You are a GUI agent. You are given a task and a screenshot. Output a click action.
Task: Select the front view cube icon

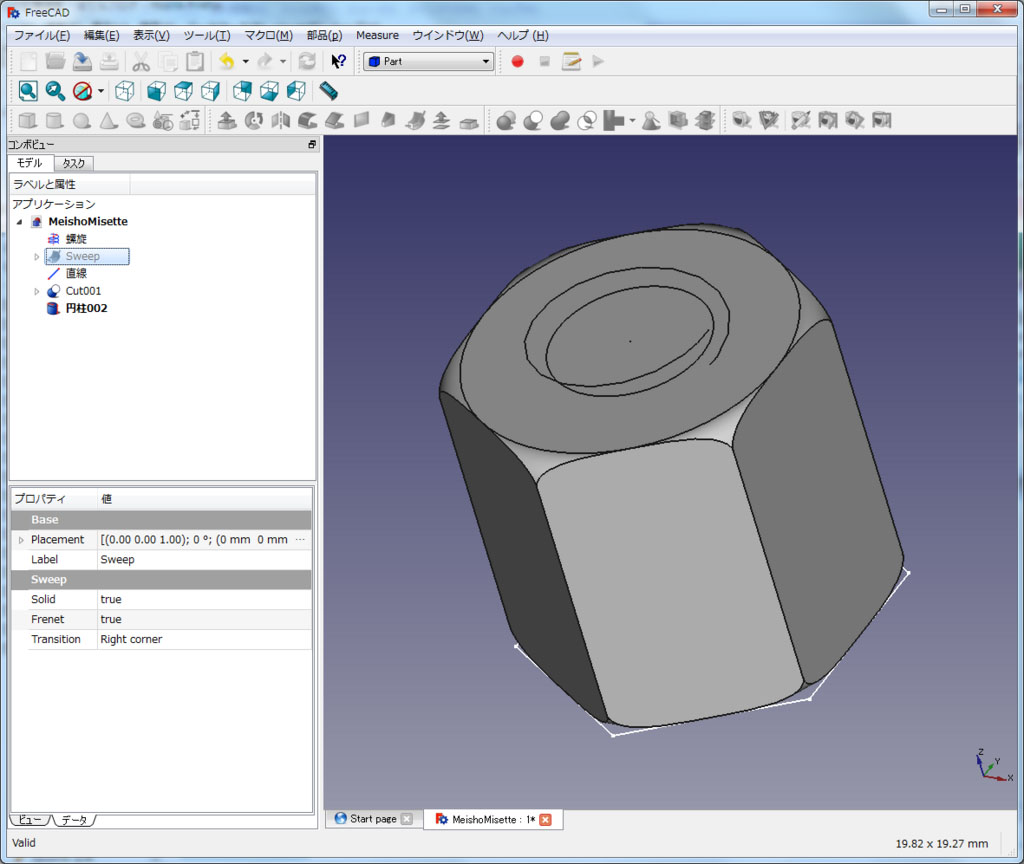tap(156, 91)
